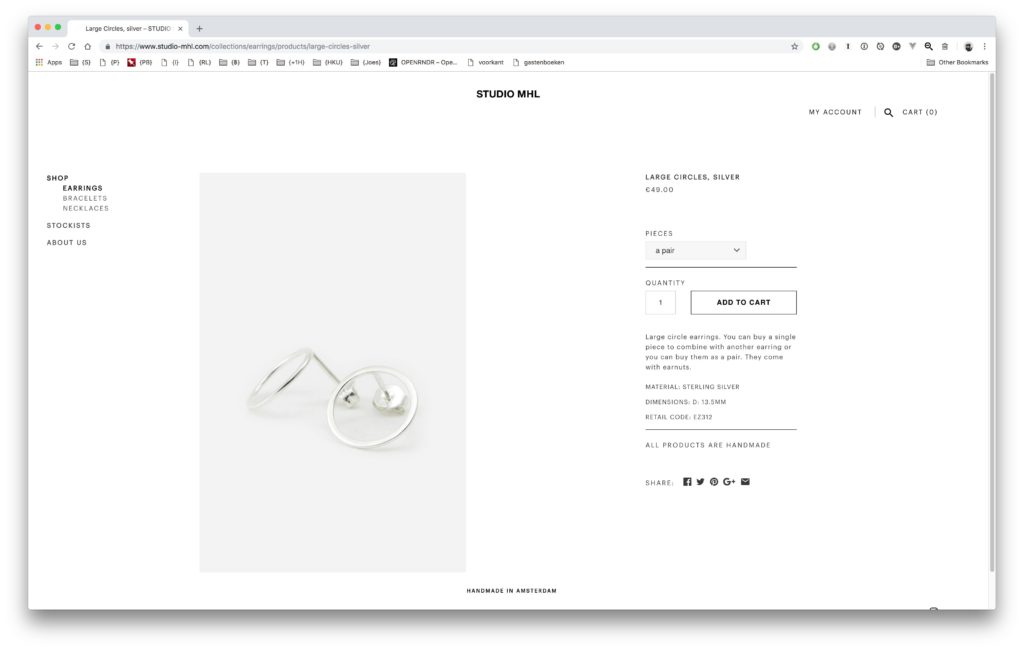1024x650 pixels.
Task: Open a new browser tab with plus
Action: 199,29
